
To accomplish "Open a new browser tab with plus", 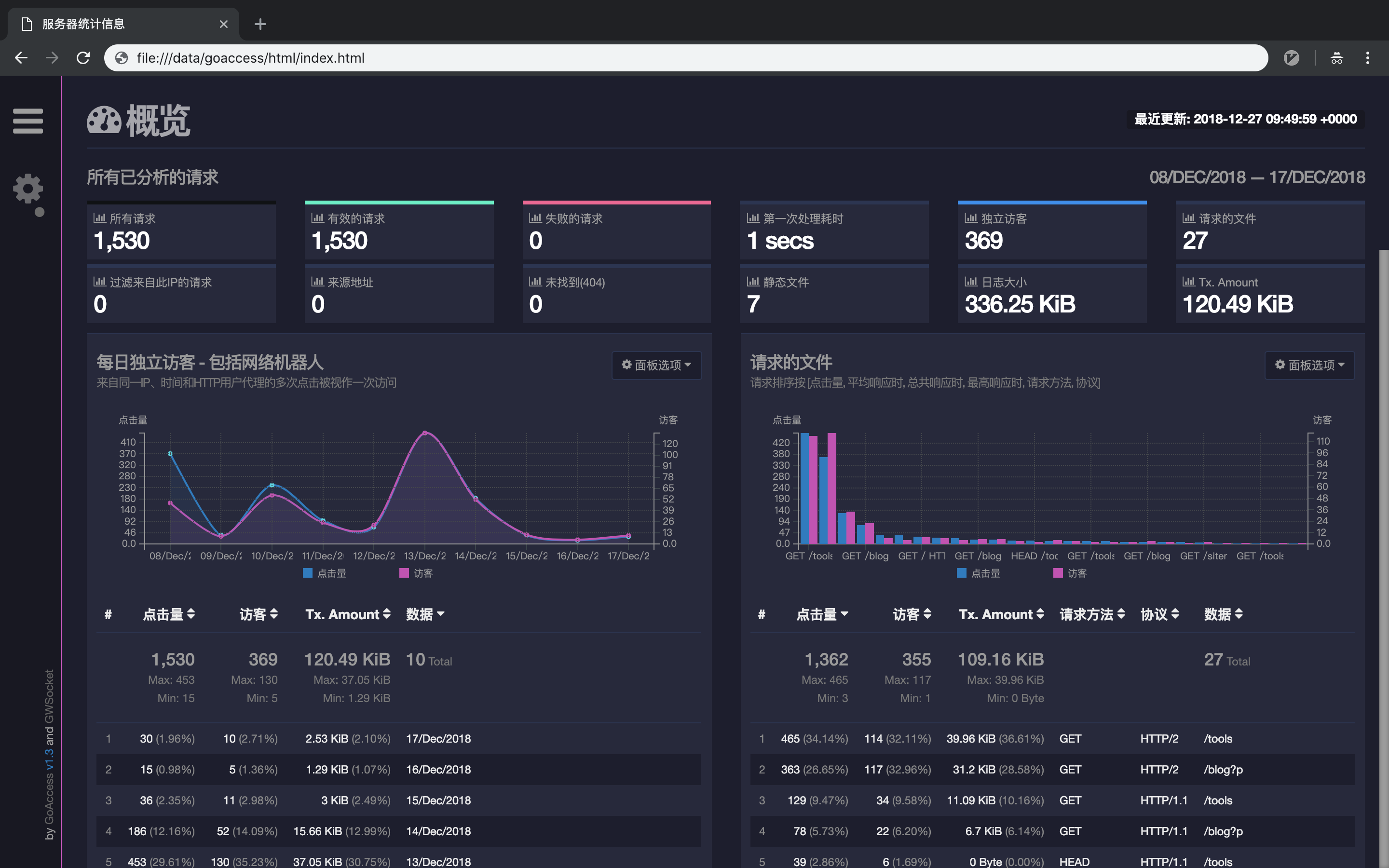I will [260, 24].
